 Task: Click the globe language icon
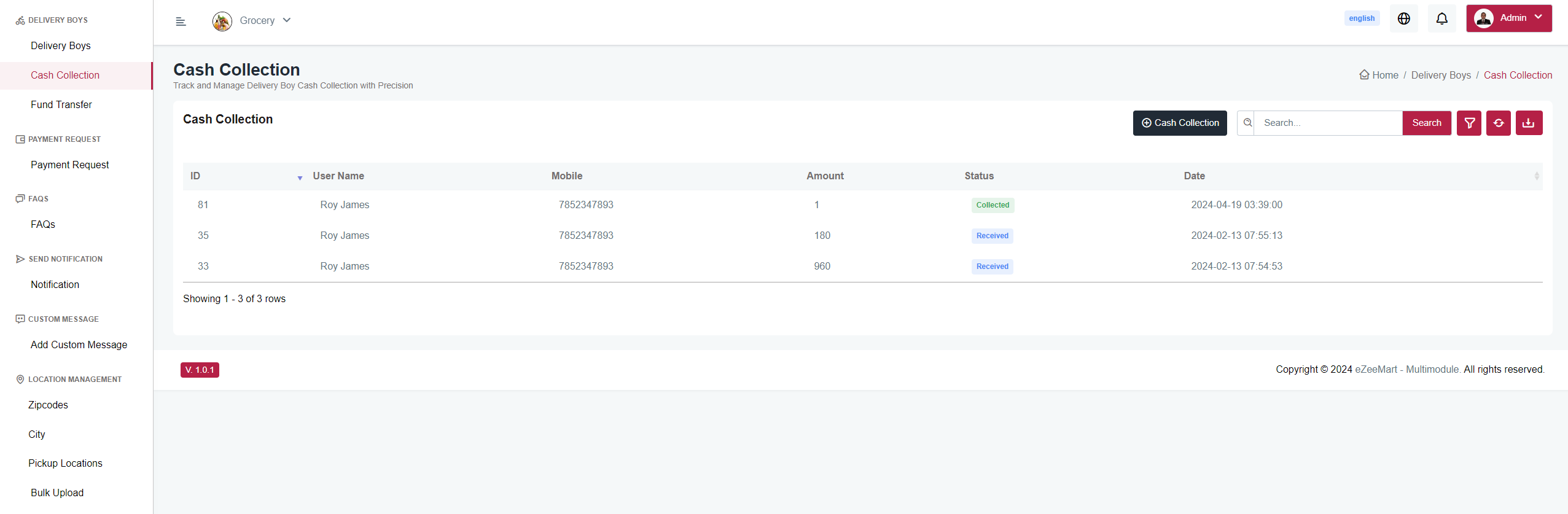pyautogui.click(x=1403, y=18)
